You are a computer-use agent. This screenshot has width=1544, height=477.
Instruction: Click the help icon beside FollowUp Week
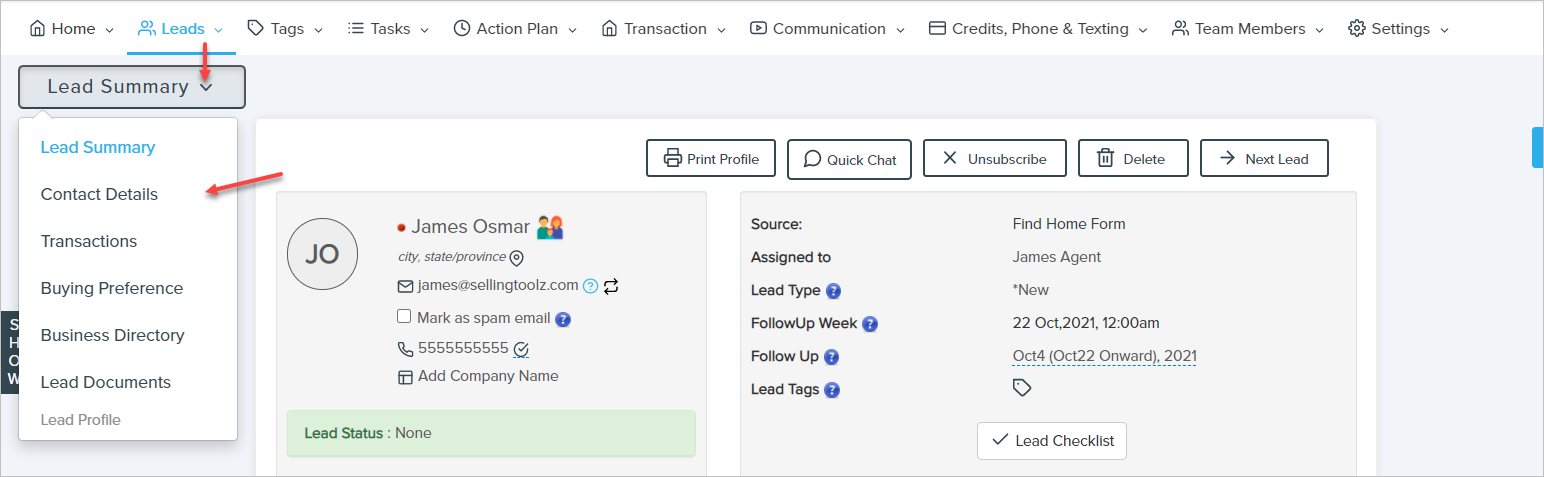click(870, 324)
